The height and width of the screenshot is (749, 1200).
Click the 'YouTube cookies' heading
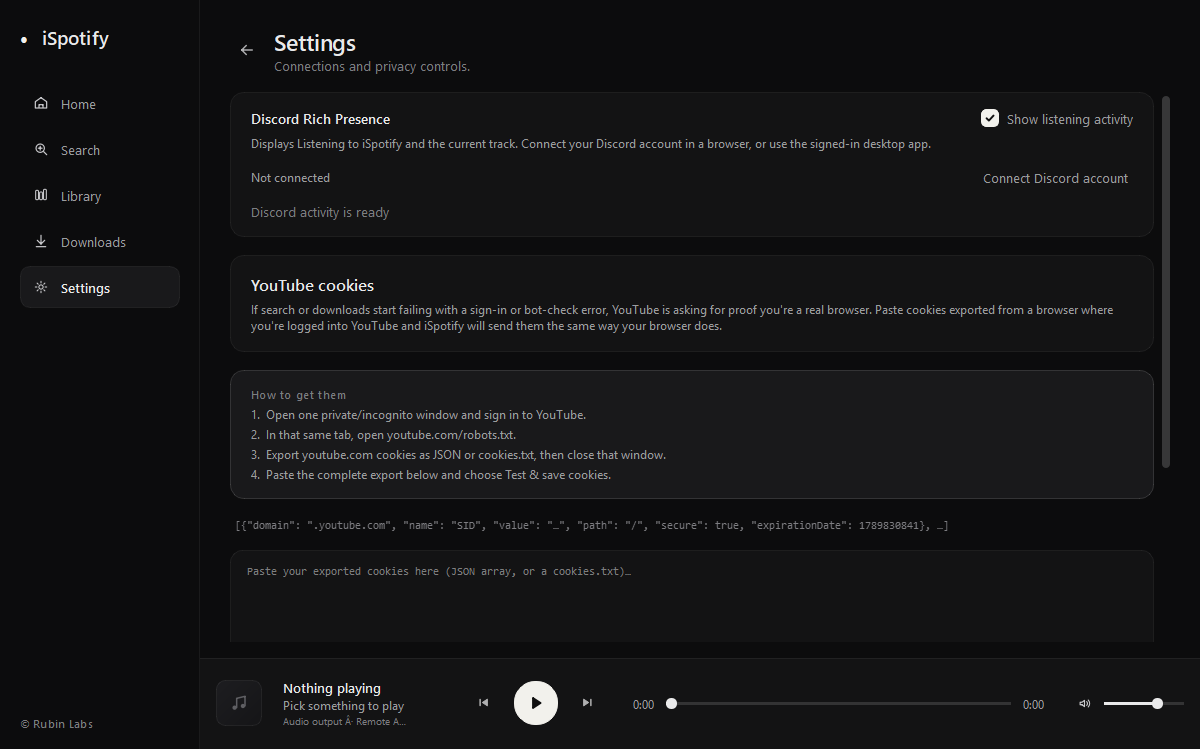click(x=312, y=285)
